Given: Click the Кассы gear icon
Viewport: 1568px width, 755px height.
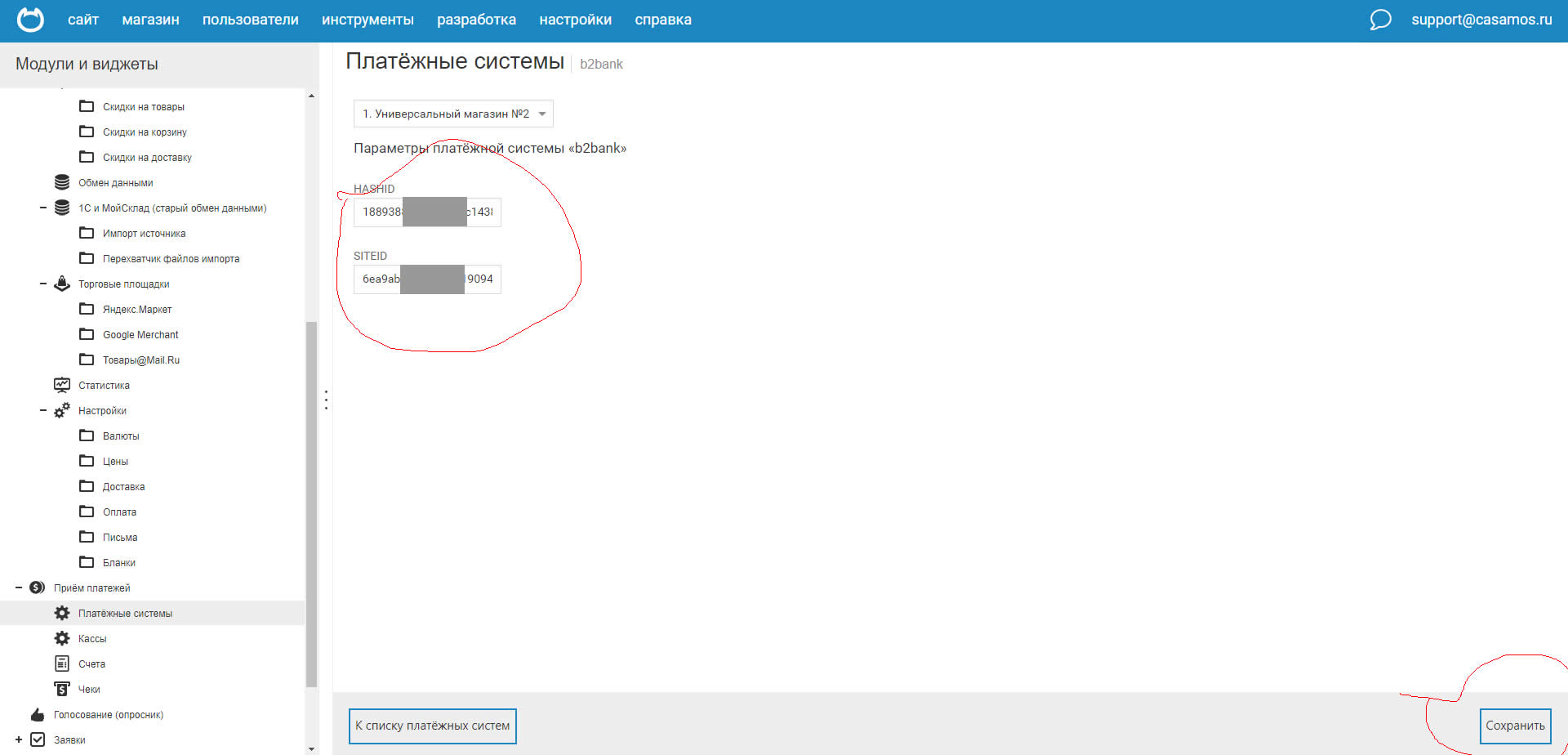Looking at the screenshot, I should tap(62, 639).
